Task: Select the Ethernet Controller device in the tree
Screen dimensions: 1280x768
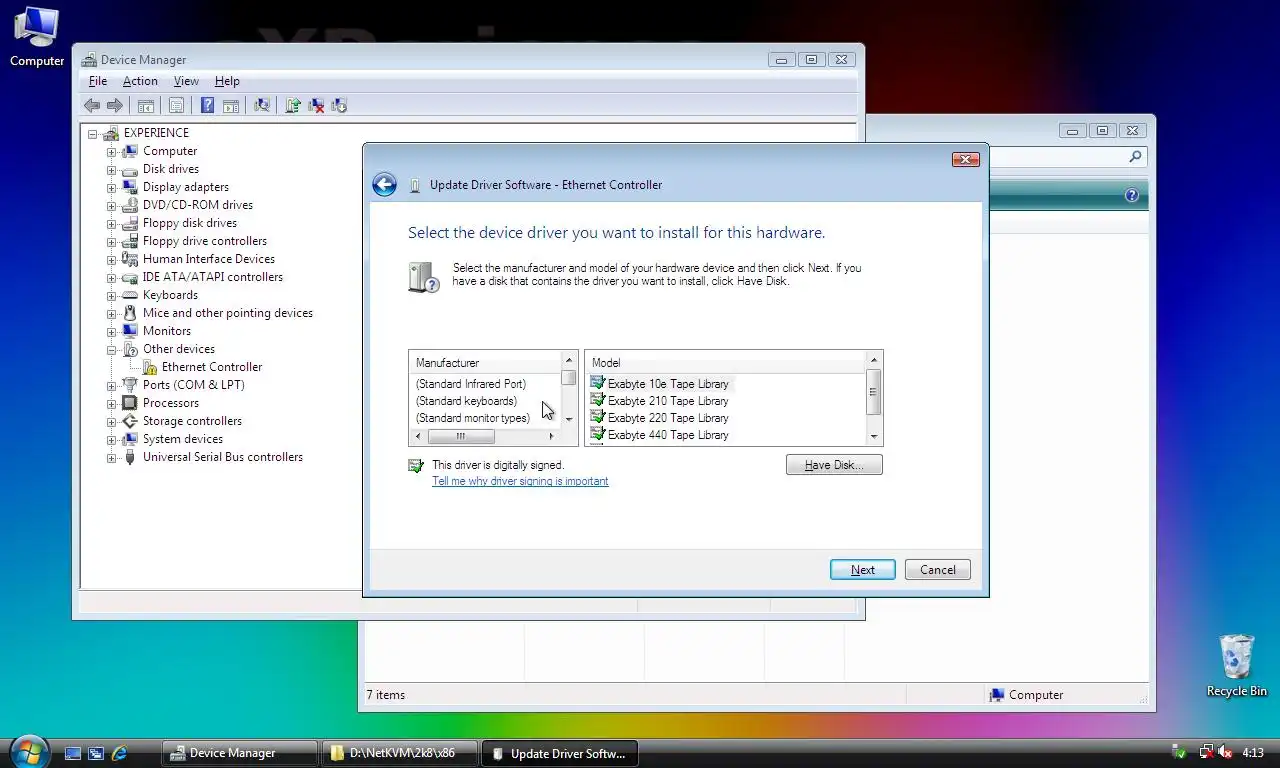Action: (211, 367)
